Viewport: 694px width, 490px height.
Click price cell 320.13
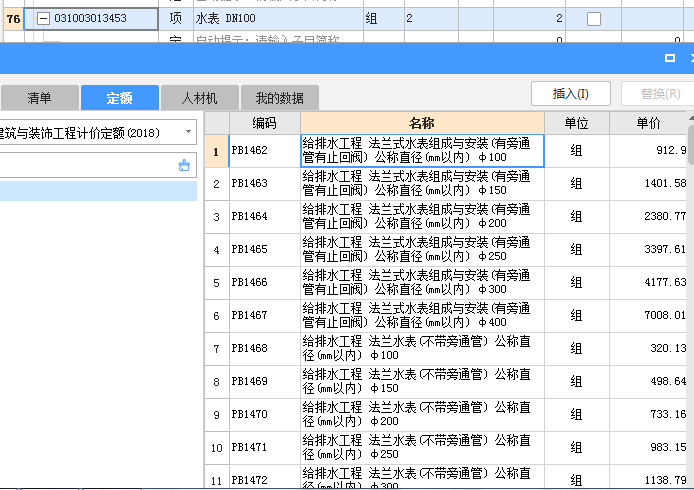[x=648, y=349]
